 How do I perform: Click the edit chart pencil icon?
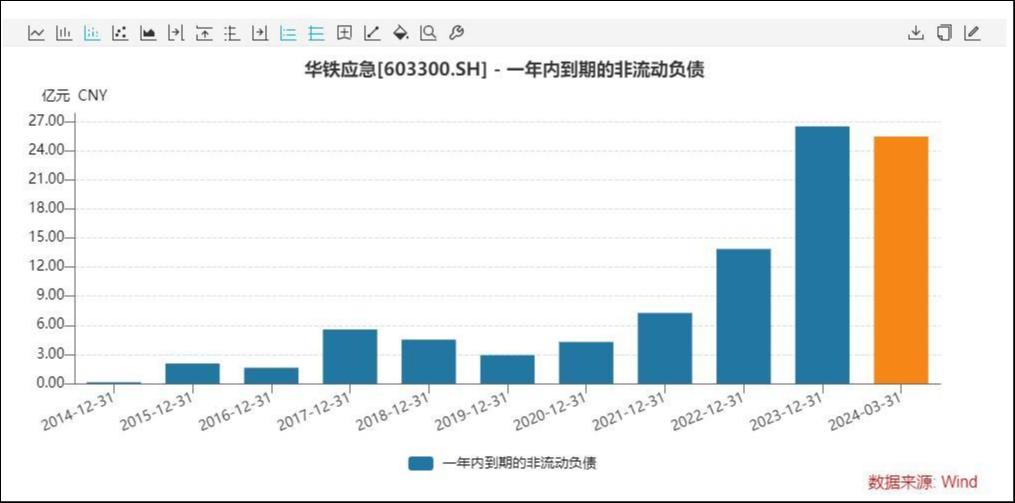click(x=971, y=33)
